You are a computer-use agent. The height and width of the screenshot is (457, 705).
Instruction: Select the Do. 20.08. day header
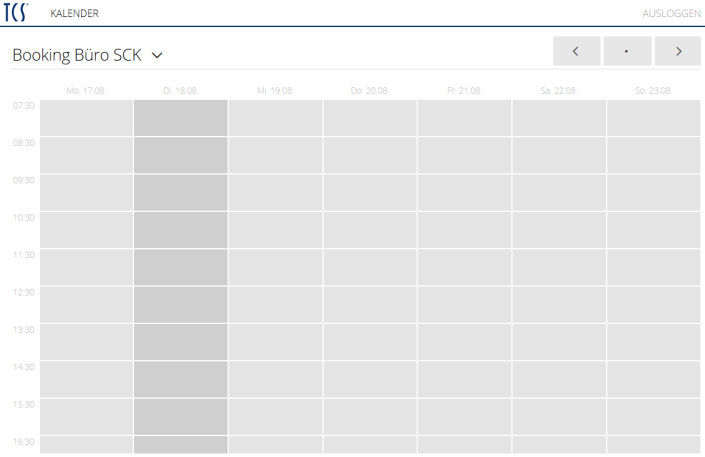370,90
